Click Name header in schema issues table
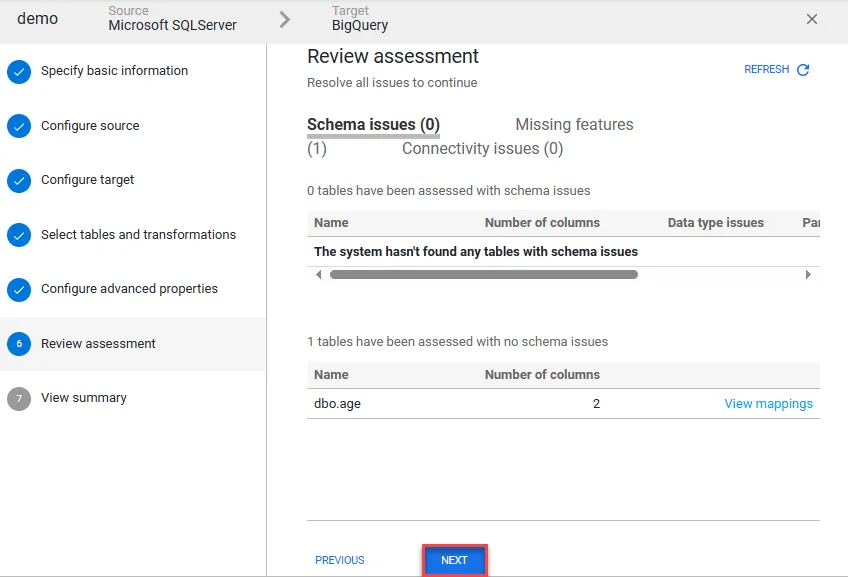848x577 pixels. coord(331,223)
